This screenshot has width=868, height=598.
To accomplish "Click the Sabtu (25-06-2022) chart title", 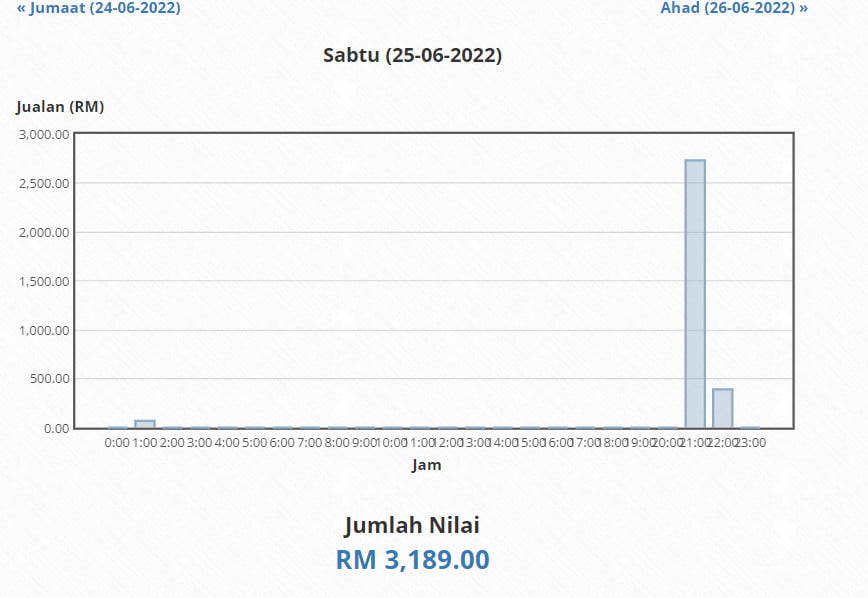I will click(x=412, y=55).
